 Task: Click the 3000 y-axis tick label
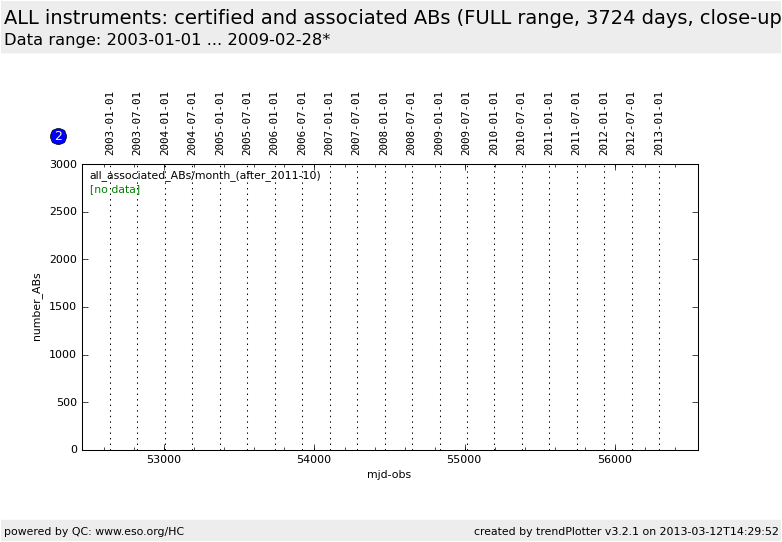pos(64,164)
